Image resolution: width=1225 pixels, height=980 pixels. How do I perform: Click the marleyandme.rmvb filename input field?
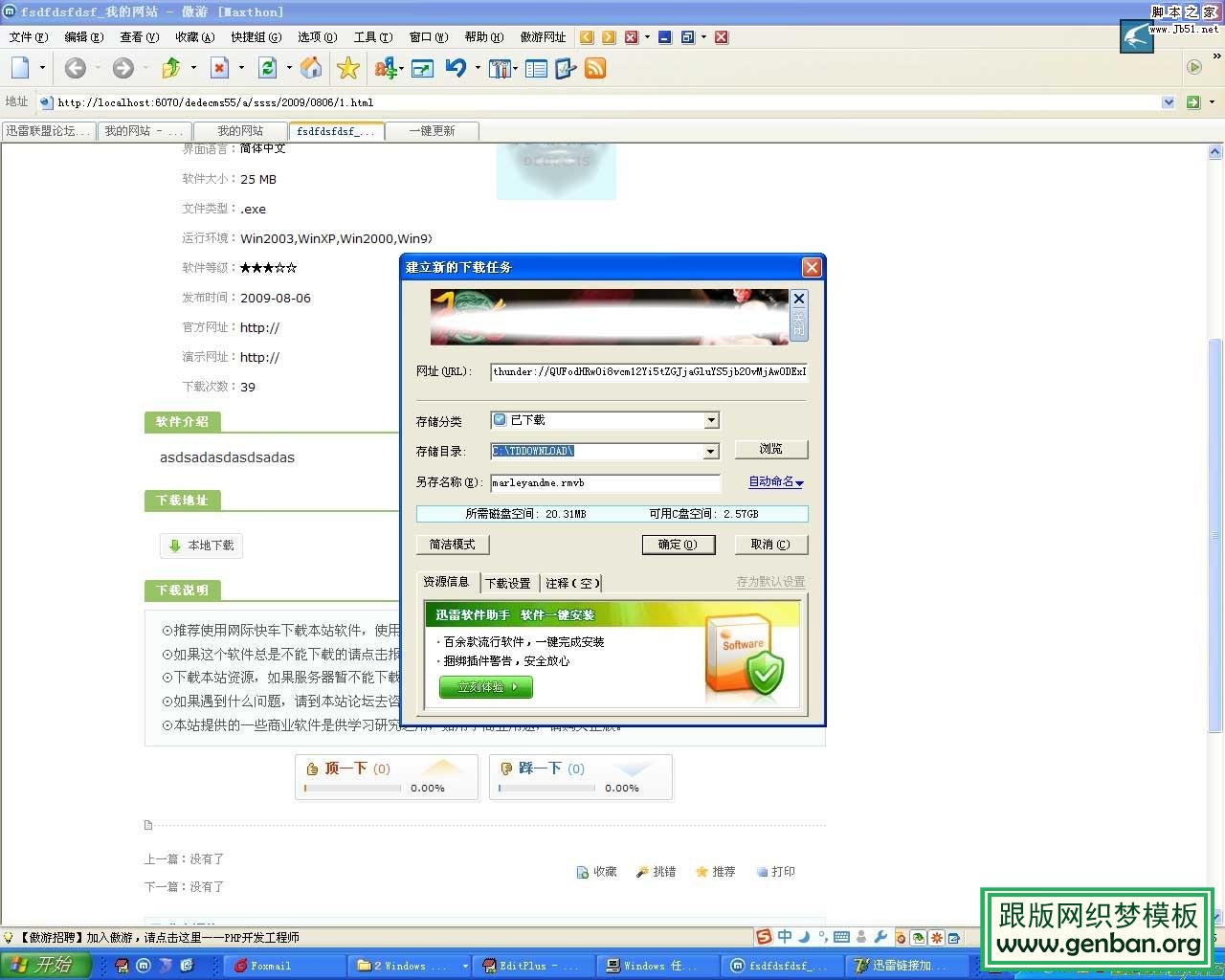point(605,483)
